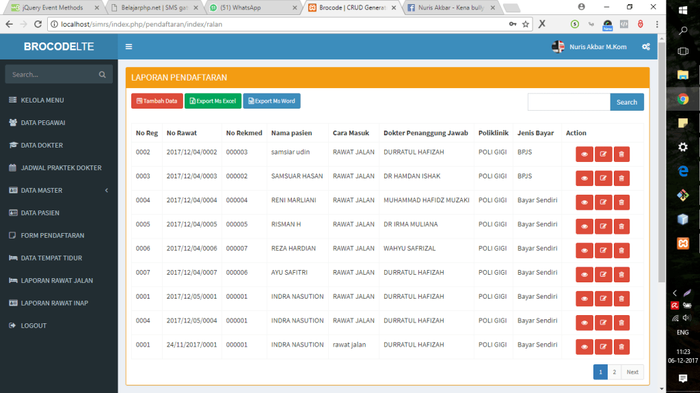Viewport: 700px width, 393px height.
Task: Open FORM PENDAFTARAN in sidebar
Action: coord(59,235)
